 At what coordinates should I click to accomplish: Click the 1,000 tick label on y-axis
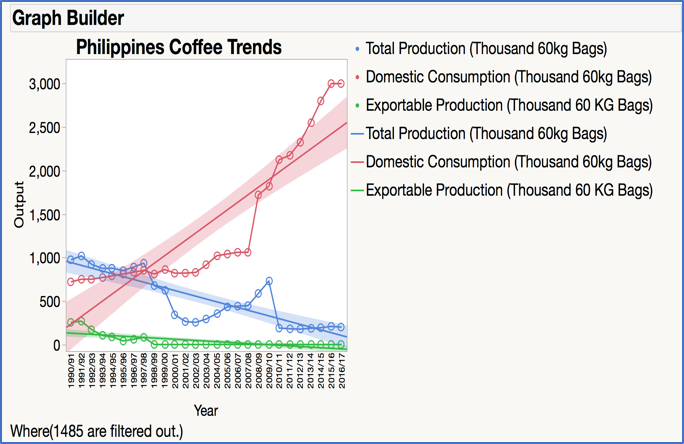(44, 258)
